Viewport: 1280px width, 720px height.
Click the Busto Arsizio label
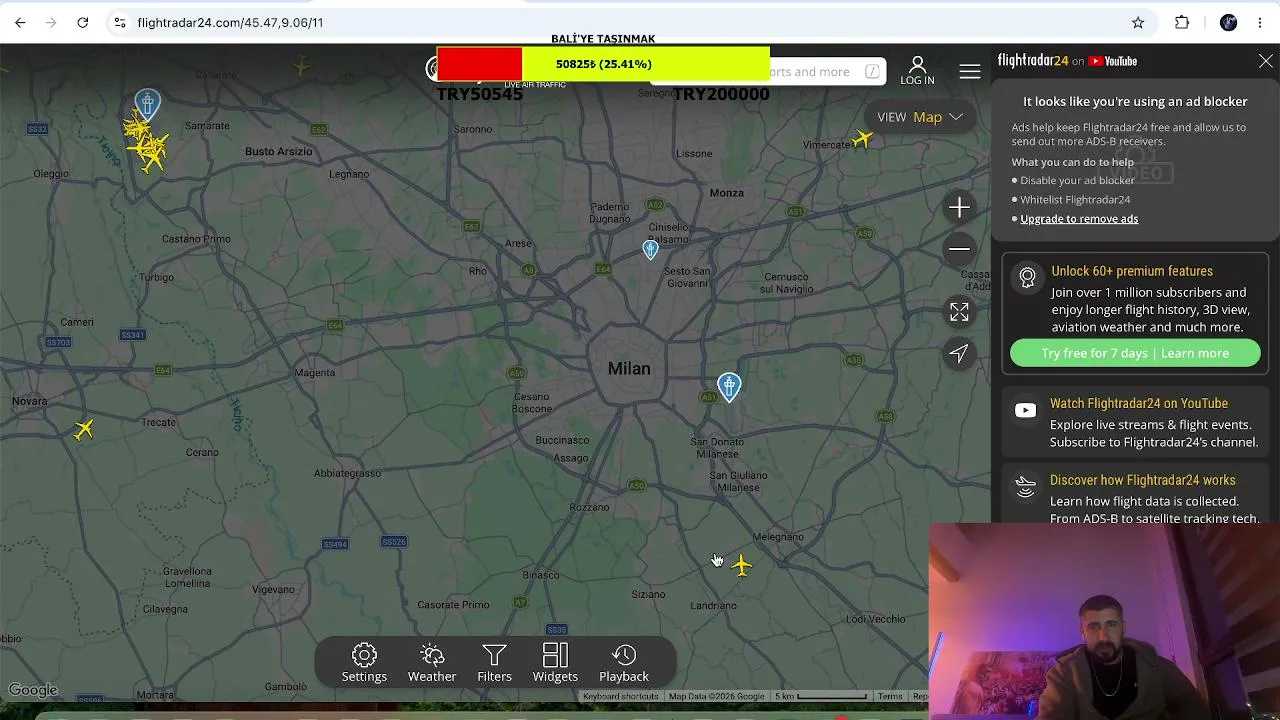point(279,152)
